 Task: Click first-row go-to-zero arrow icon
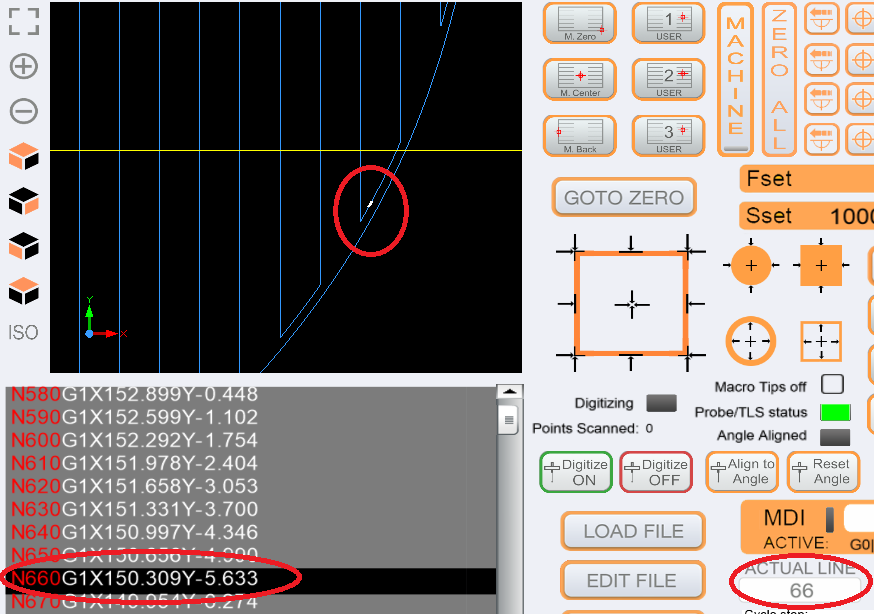(x=822, y=19)
